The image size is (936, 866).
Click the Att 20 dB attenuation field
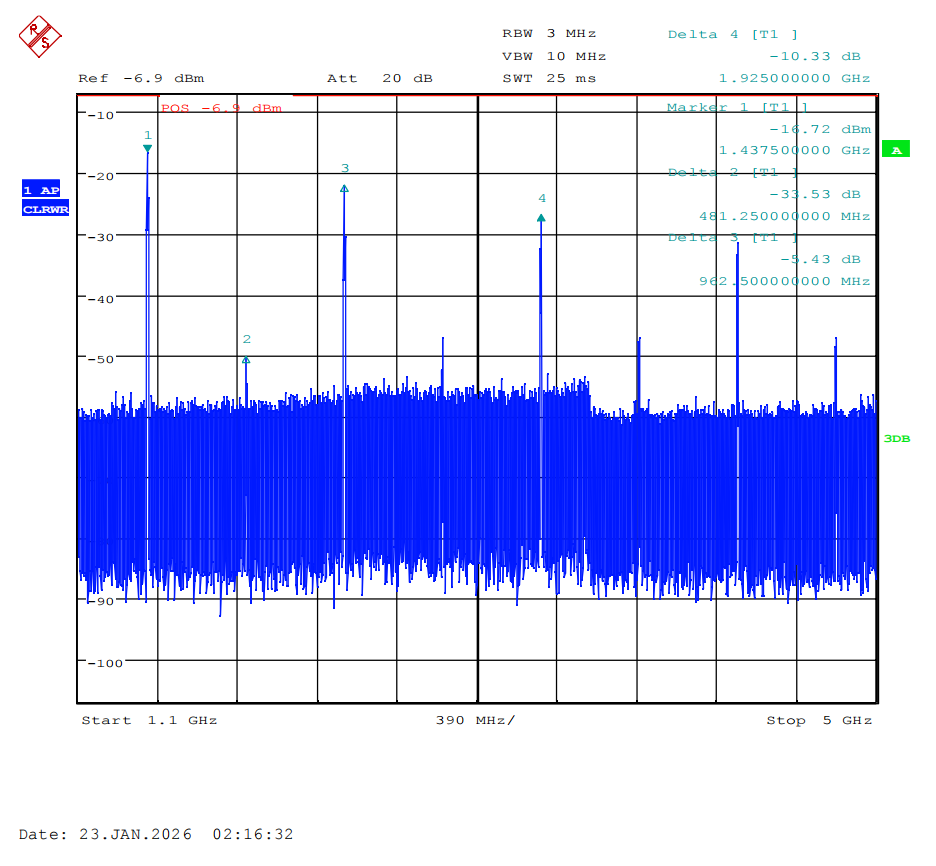click(380, 78)
